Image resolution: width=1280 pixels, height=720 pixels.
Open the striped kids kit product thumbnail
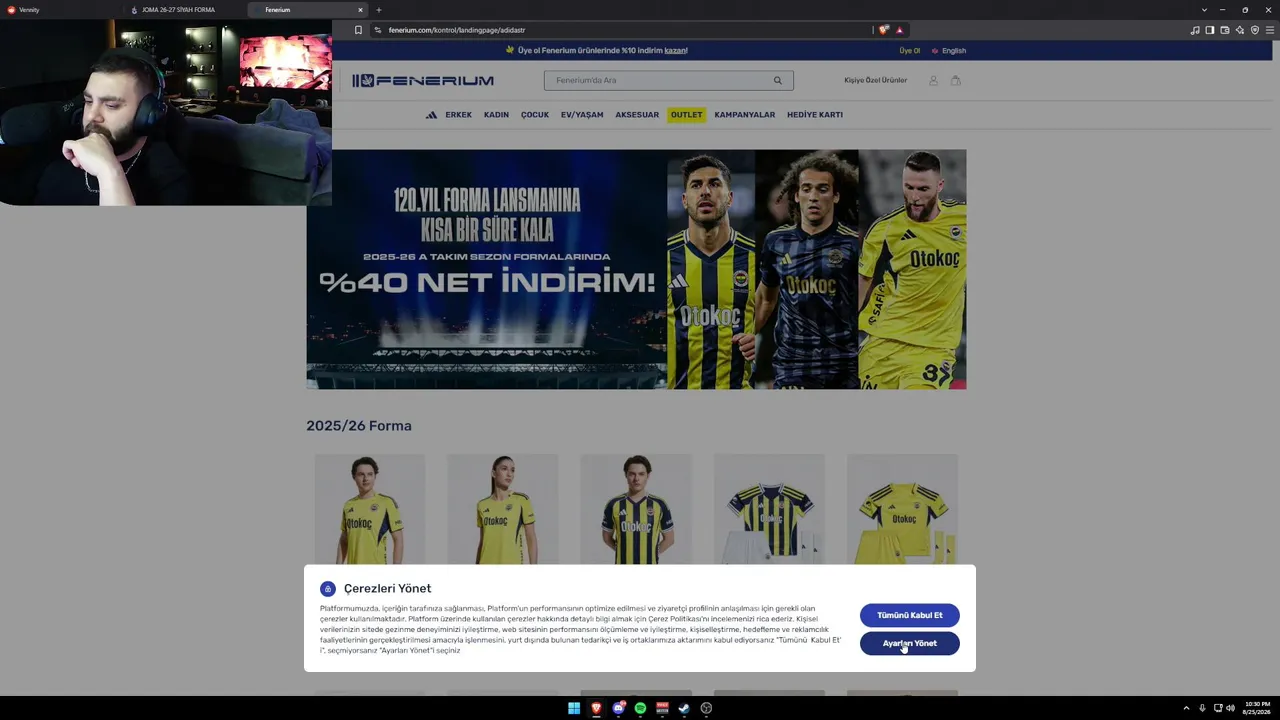pos(769,509)
